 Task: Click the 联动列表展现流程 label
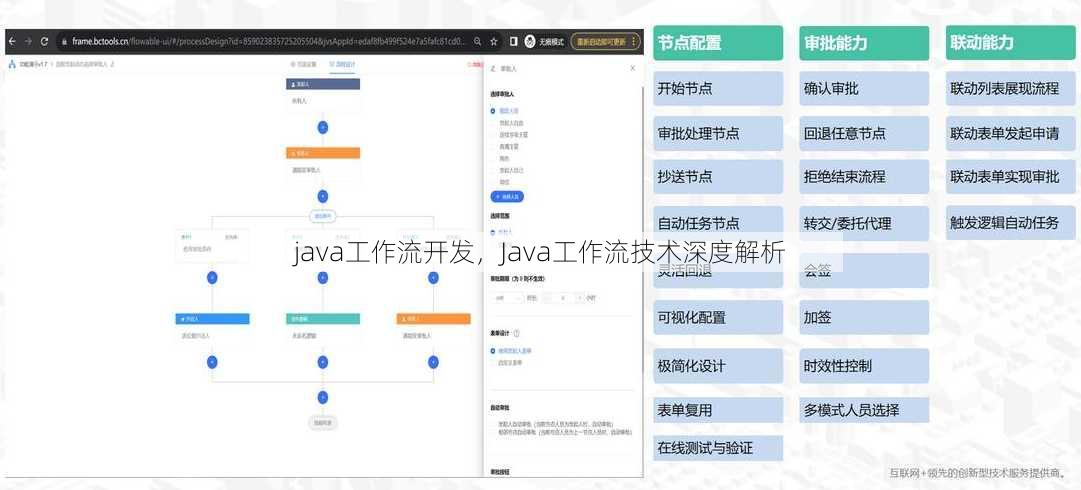pyautogui.click(x=1004, y=89)
